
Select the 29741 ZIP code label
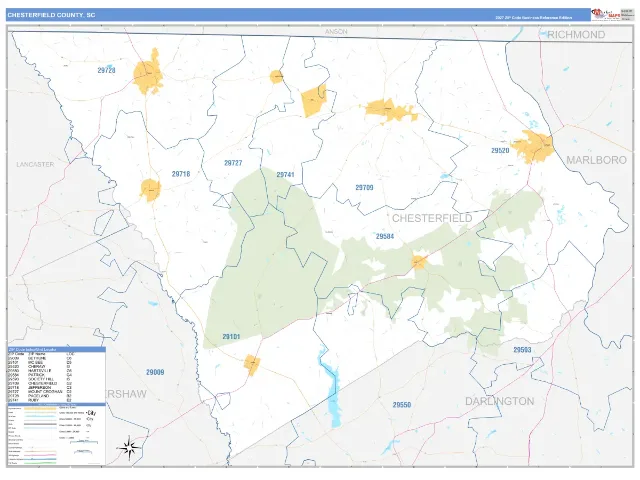pos(285,175)
